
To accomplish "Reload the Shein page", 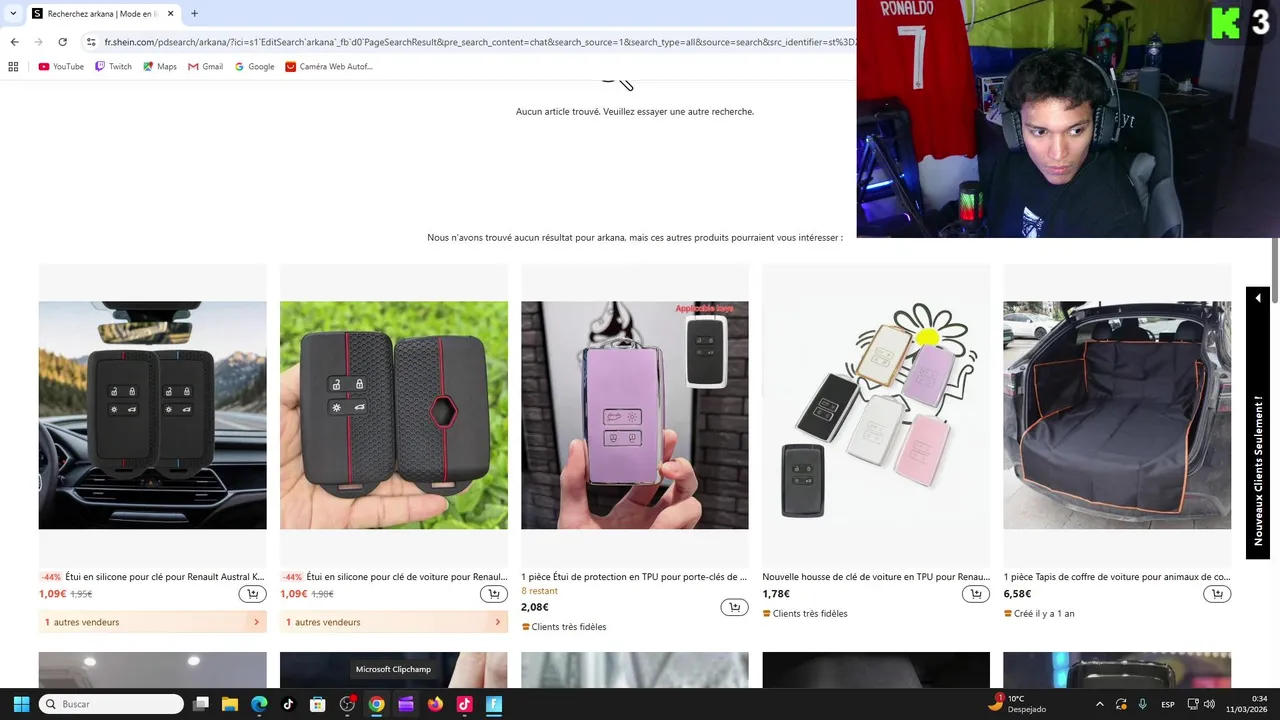I will pos(62,42).
